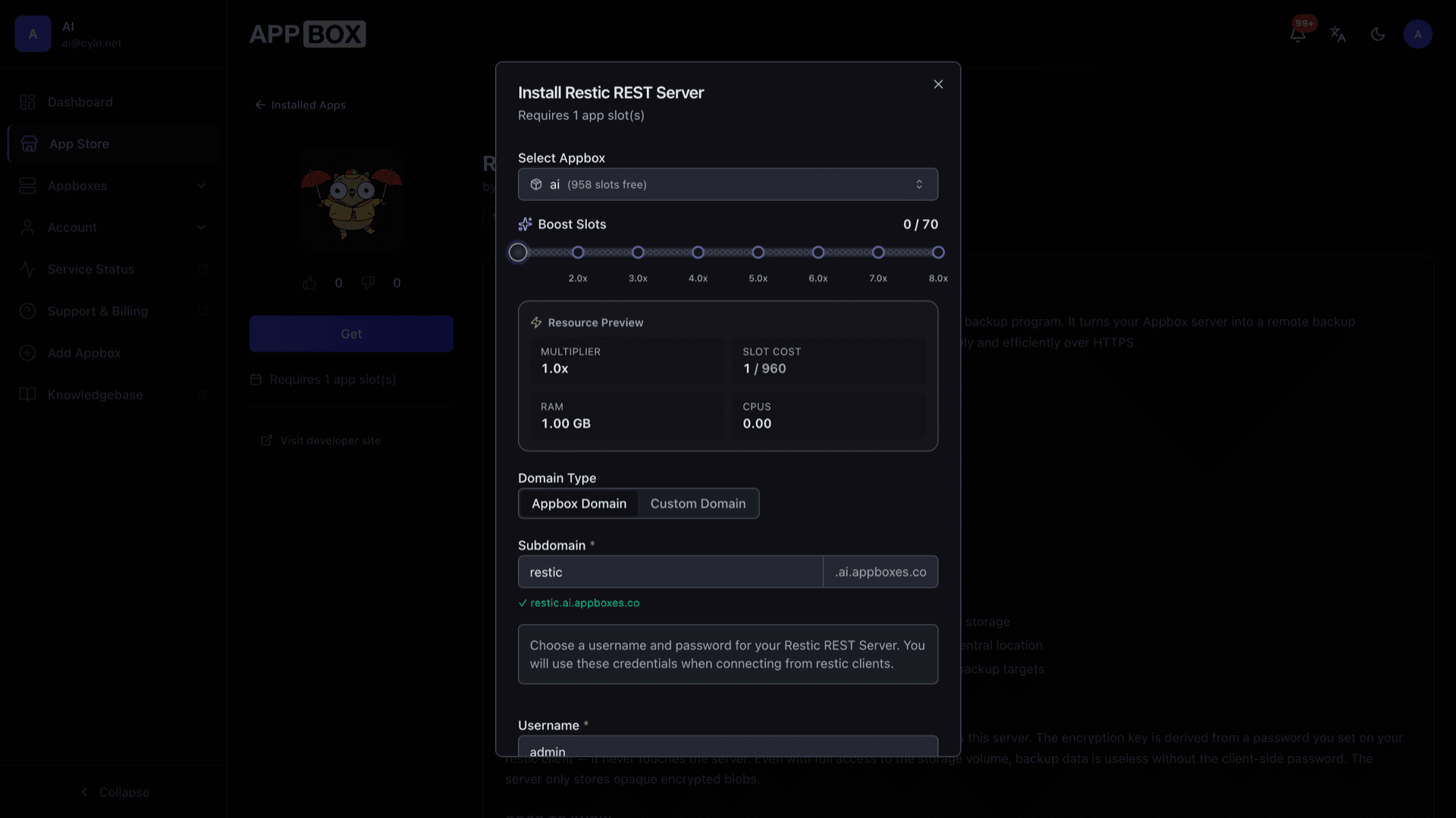Screen dimensions: 1456x818
Task: Switch to the Custom Domain tab
Action: (698, 503)
